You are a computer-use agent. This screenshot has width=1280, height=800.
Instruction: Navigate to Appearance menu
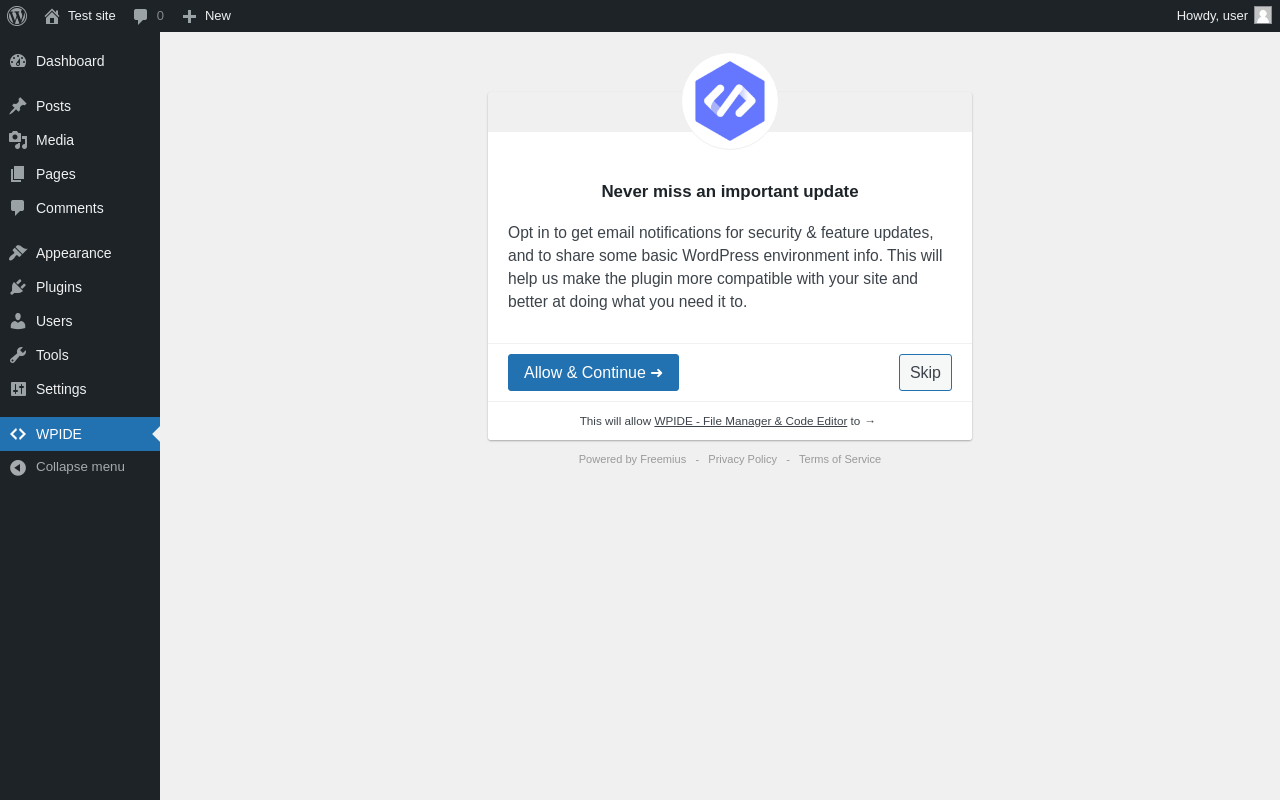tap(80, 253)
